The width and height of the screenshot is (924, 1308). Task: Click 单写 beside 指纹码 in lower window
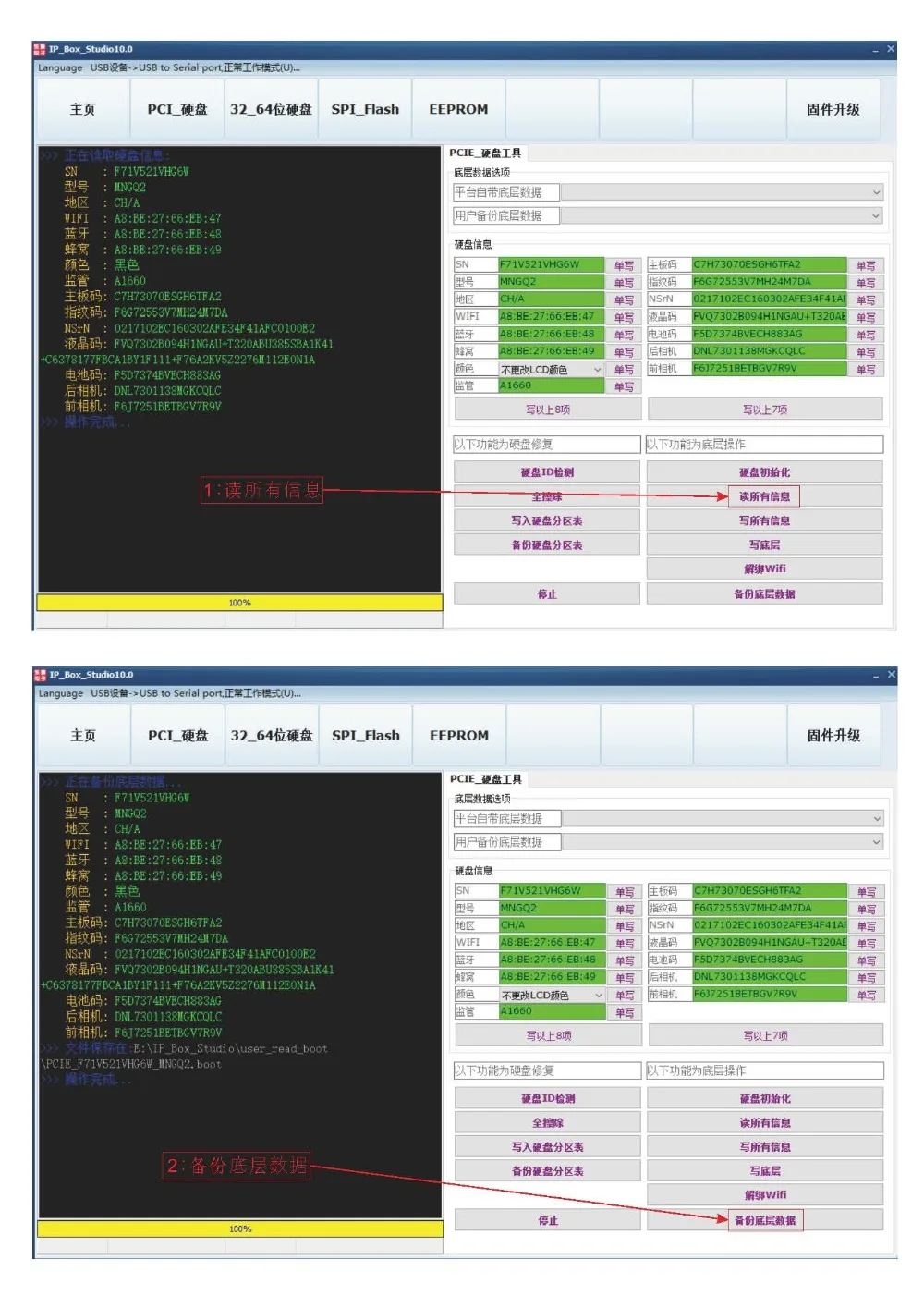(x=867, y=910)
